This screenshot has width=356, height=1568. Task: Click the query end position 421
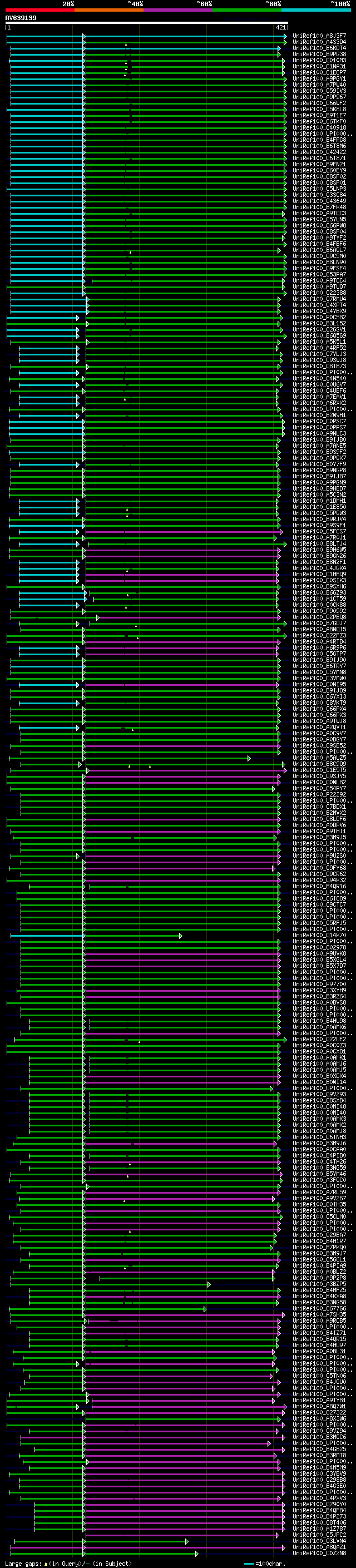click(280, 27)
